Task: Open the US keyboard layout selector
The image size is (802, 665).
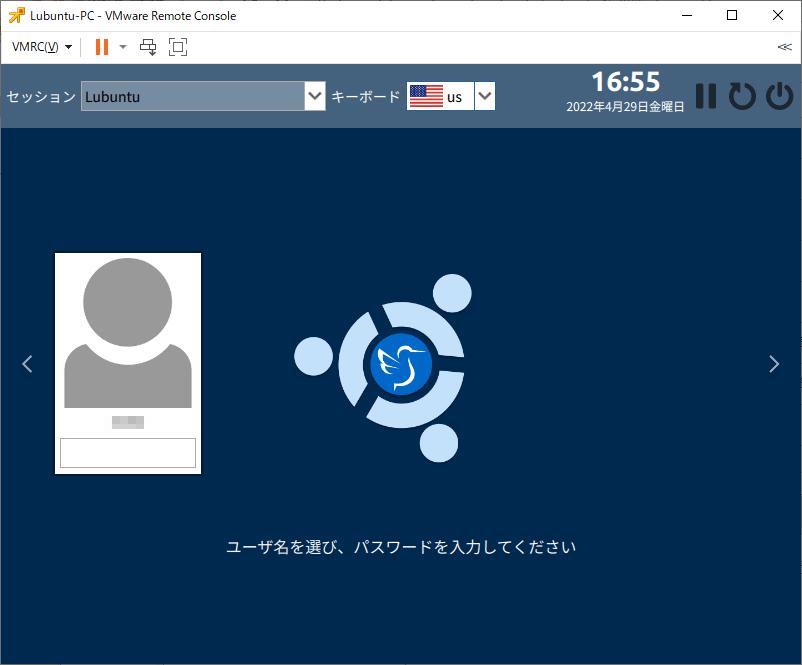Action: [451, 96]
